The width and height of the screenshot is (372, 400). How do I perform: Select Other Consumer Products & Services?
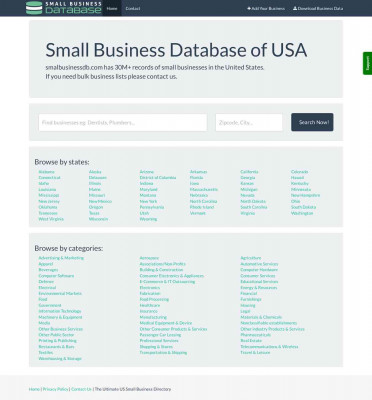tap(173, 329)
